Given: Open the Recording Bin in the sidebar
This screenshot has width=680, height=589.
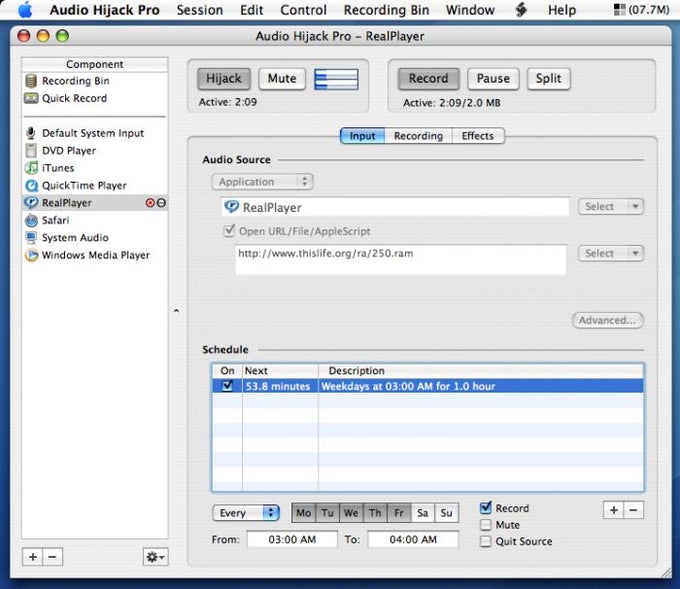Looking at the screenshot, I should coord(76,81).
